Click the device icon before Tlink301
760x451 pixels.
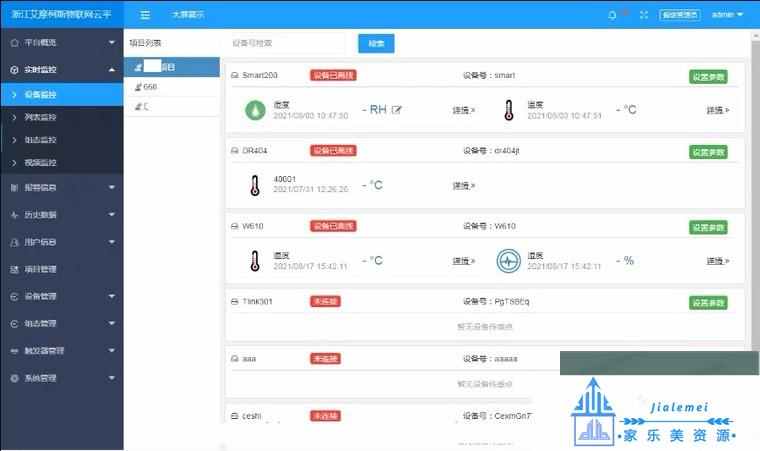click(235, 302)
